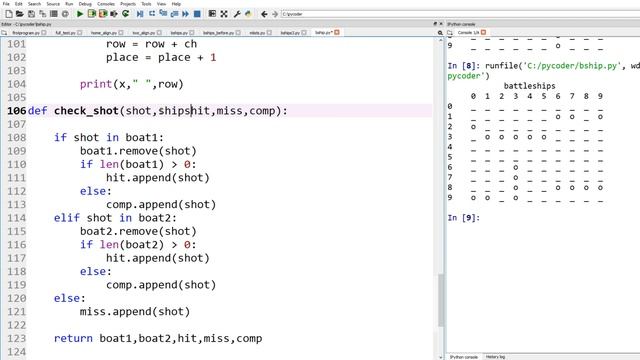Open the View menu
Viewport: 640px width, 360px height.
click(162, 4)
